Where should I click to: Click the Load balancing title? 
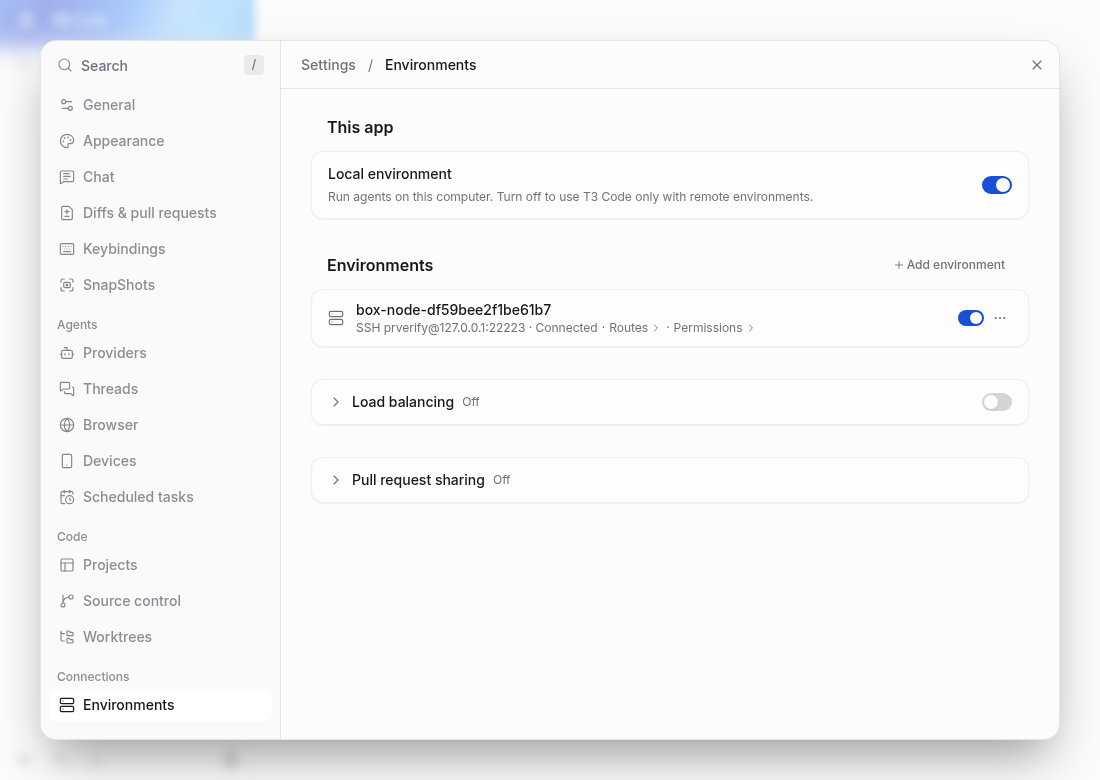tap(403, 402)
